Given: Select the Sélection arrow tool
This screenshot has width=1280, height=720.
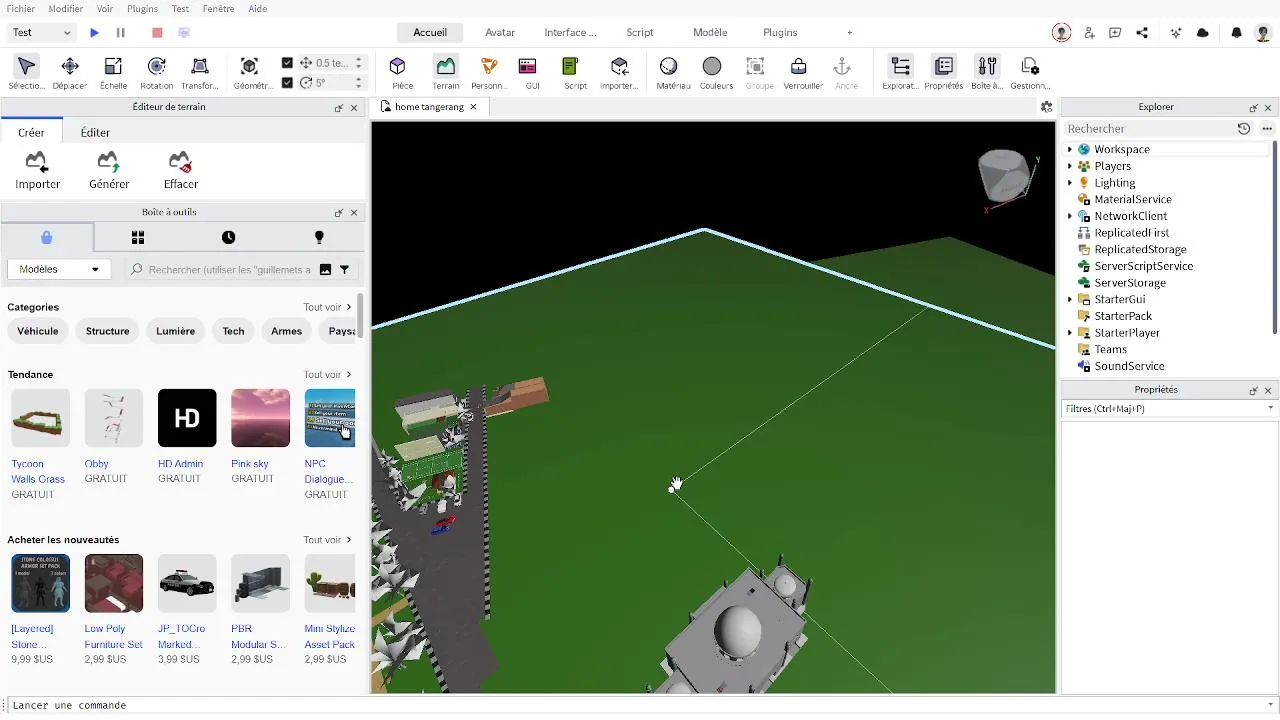Looking at the screenshot, I should (x=27, y=73).
